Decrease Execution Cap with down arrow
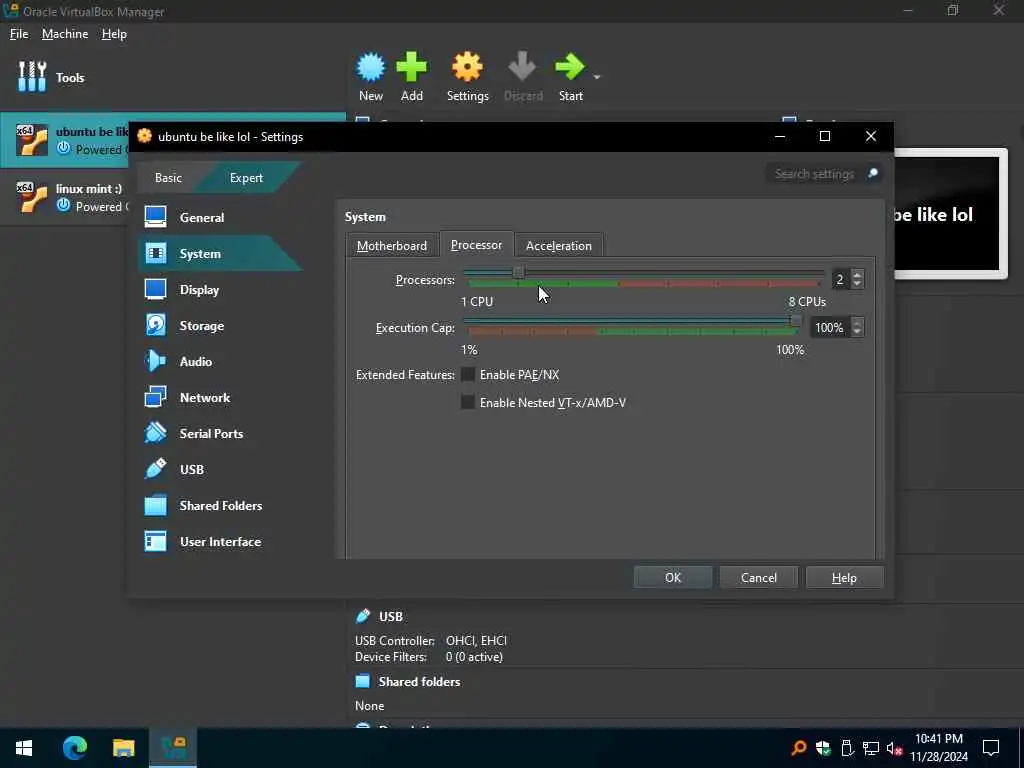The width and height of the screenshot is (1024, 768). pyautogui.click(x=857, y=332)
